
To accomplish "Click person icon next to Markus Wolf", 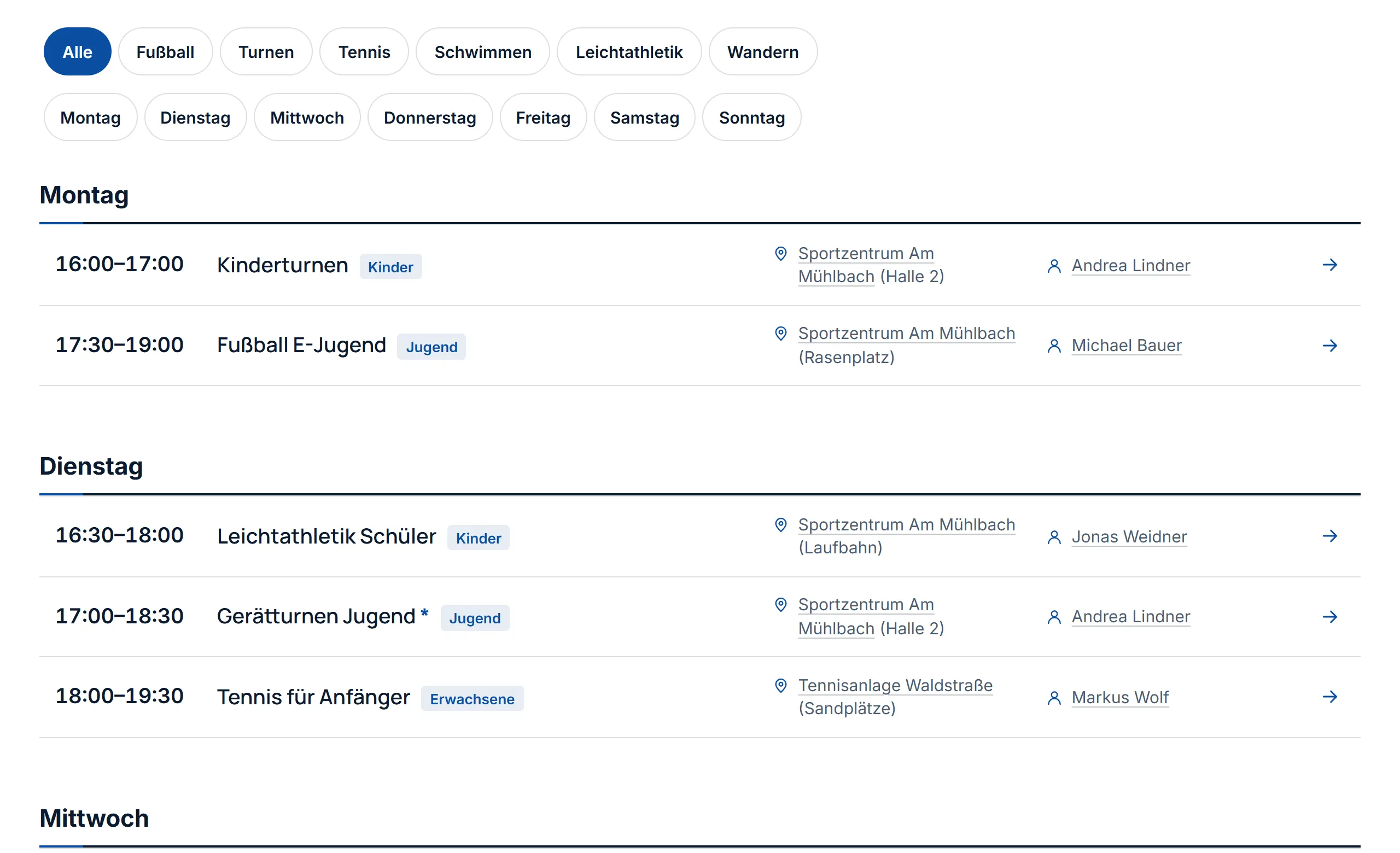I will pyautogui.click(x=1053, y=697).
